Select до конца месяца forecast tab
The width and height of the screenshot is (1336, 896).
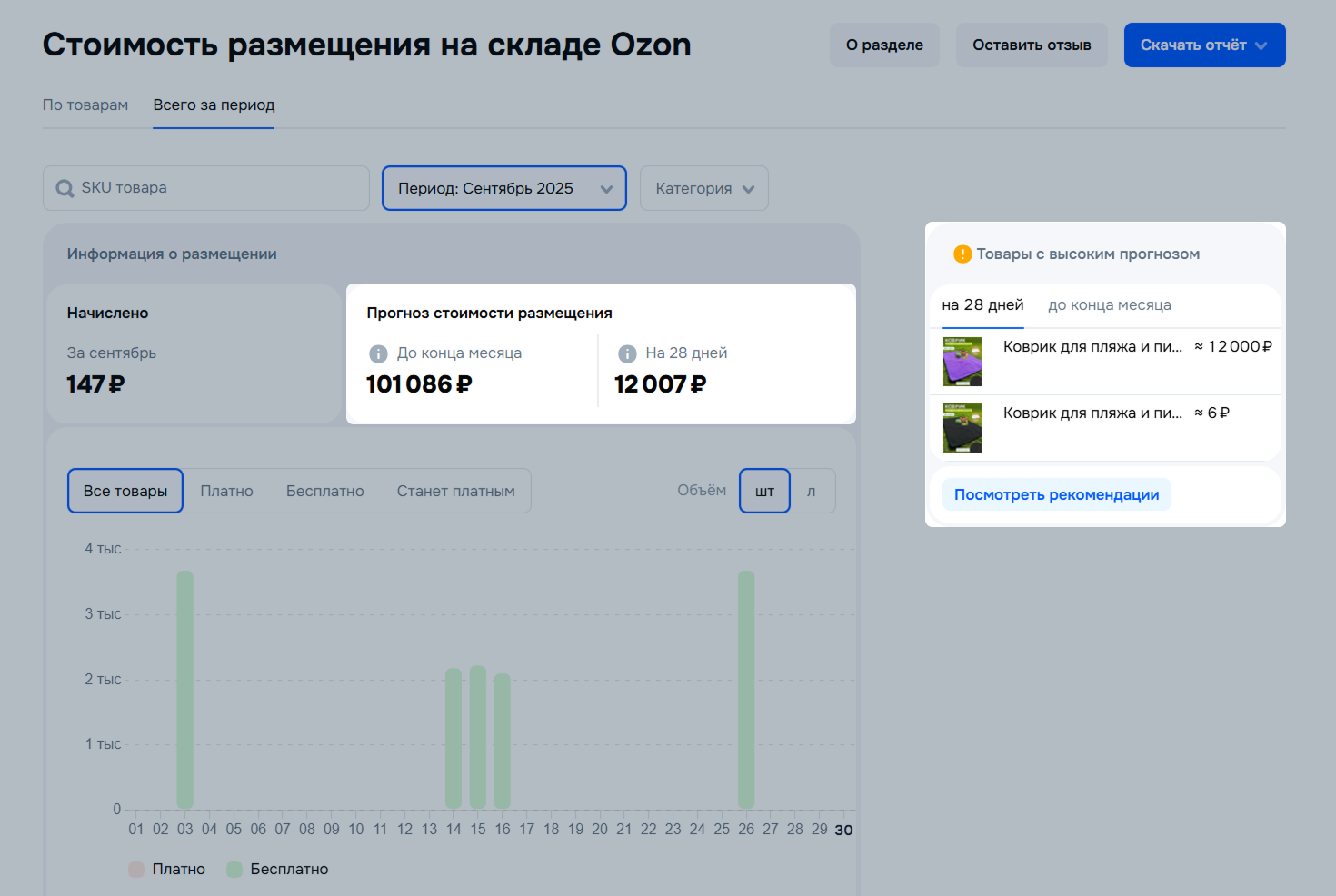[1109, 305]
